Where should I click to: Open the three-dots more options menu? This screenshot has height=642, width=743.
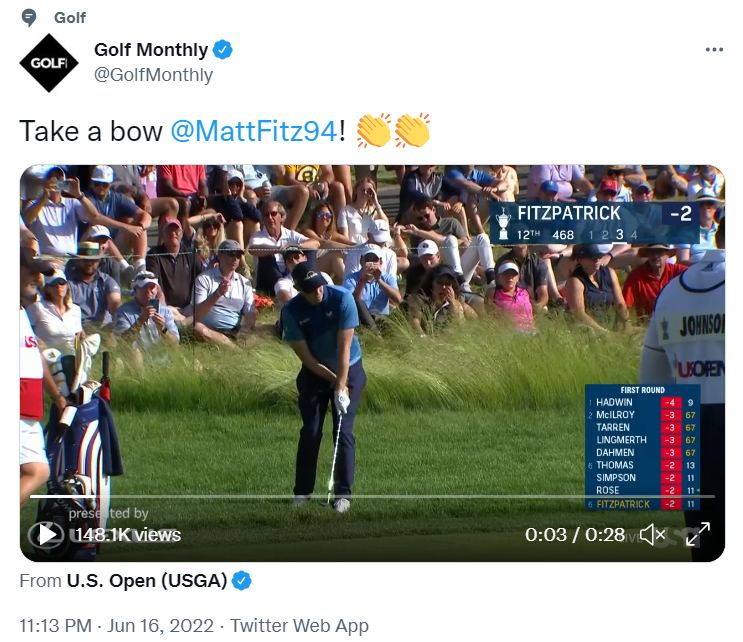(713, 50)
